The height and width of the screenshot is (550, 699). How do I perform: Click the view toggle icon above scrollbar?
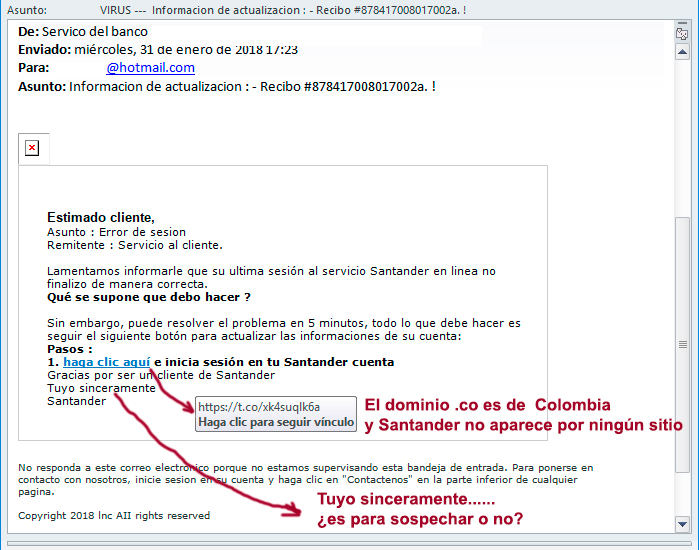(682, 33)
